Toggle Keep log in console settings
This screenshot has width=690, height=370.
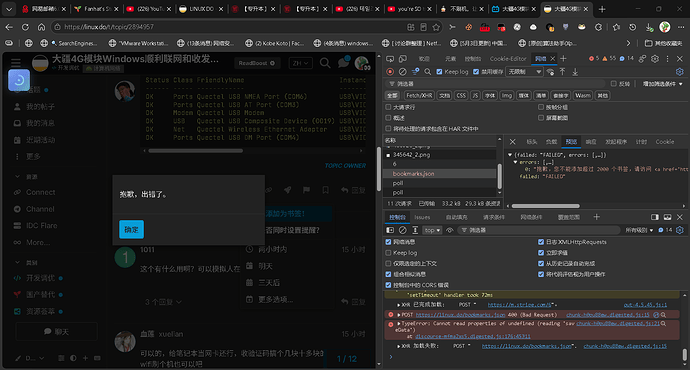click(x=388, y=253)
